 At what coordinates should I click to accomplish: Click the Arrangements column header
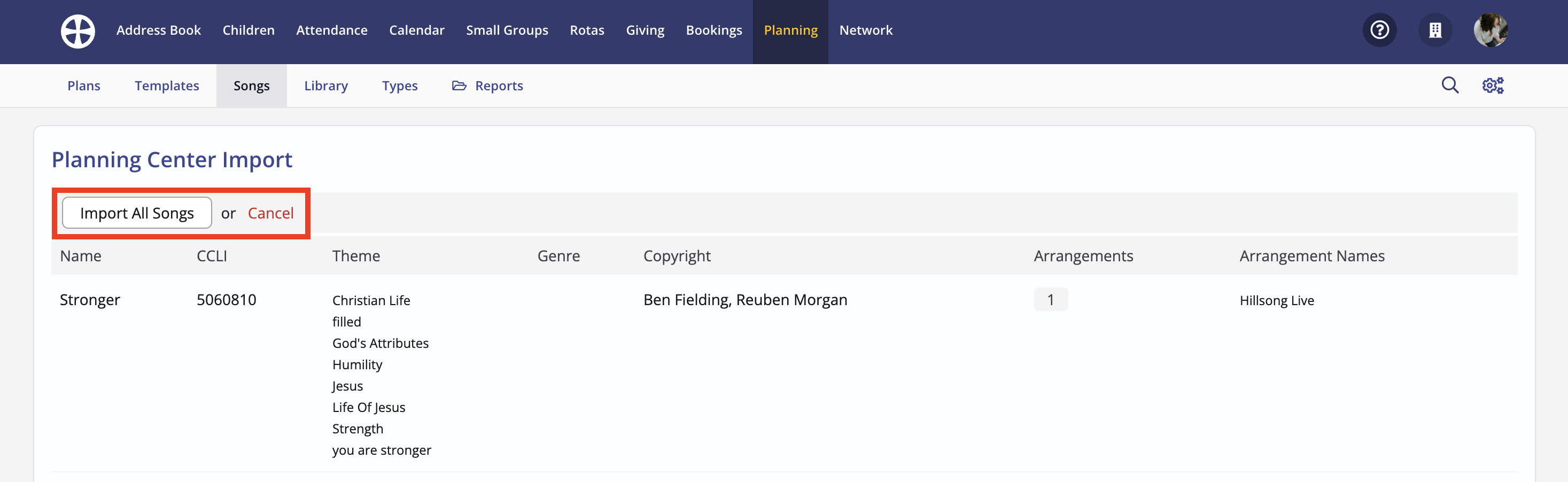point(1083,255)
